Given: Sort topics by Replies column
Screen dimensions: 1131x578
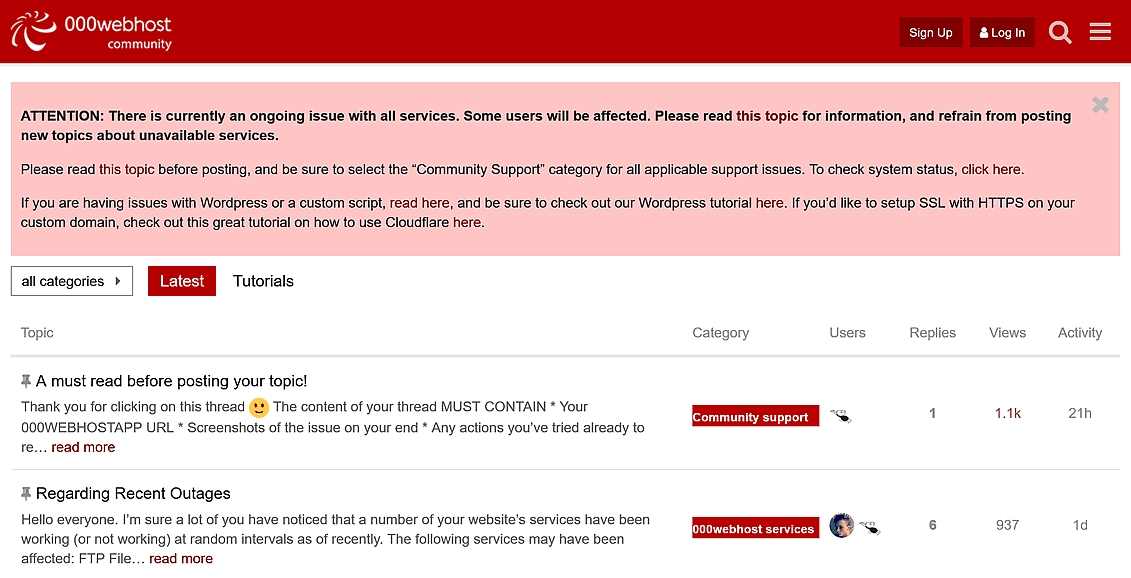Looking at the screenshot, I should (933, 333).
